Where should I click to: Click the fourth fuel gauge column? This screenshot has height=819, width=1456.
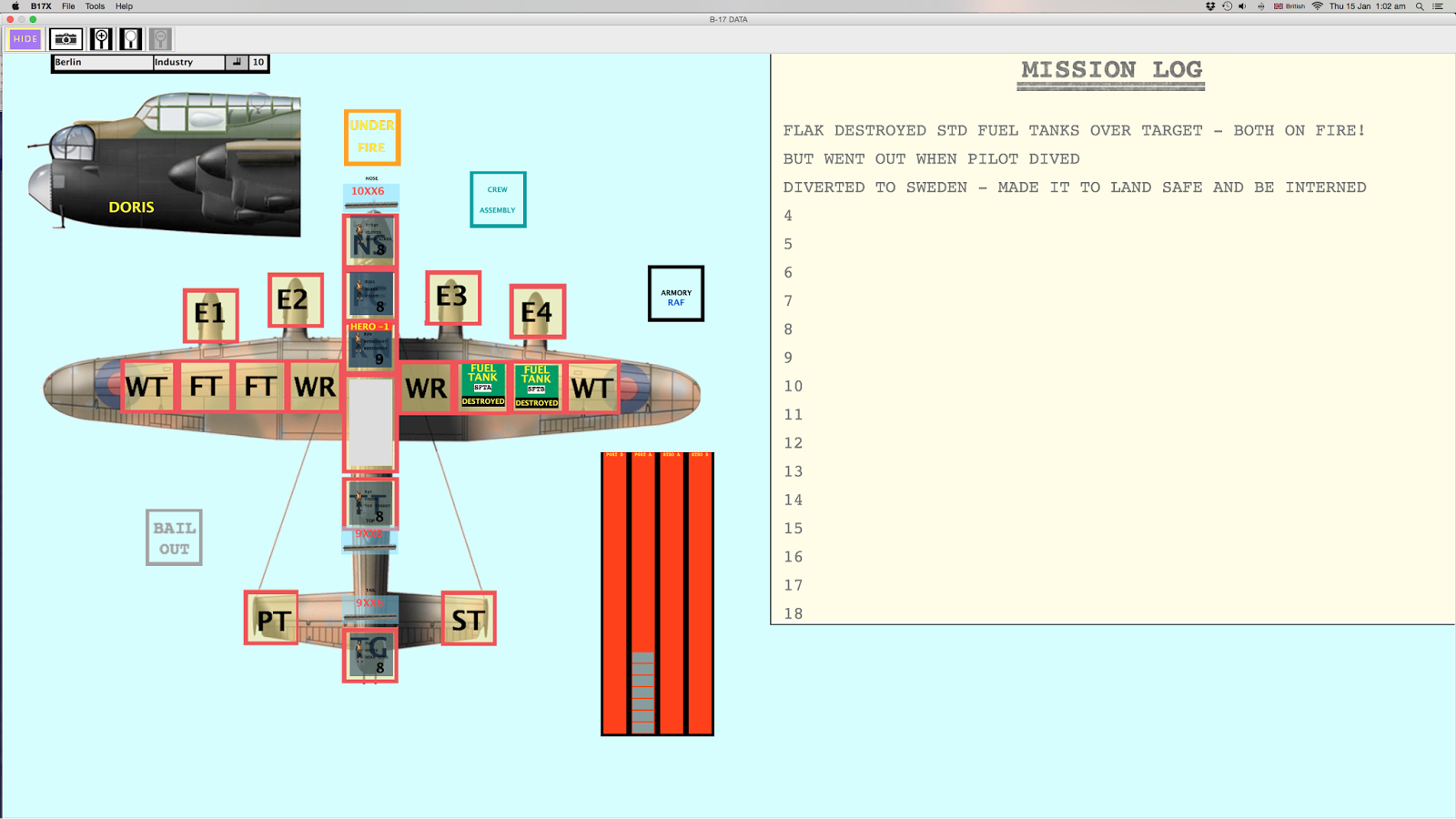pyautogui.click(x=700, y=593)
